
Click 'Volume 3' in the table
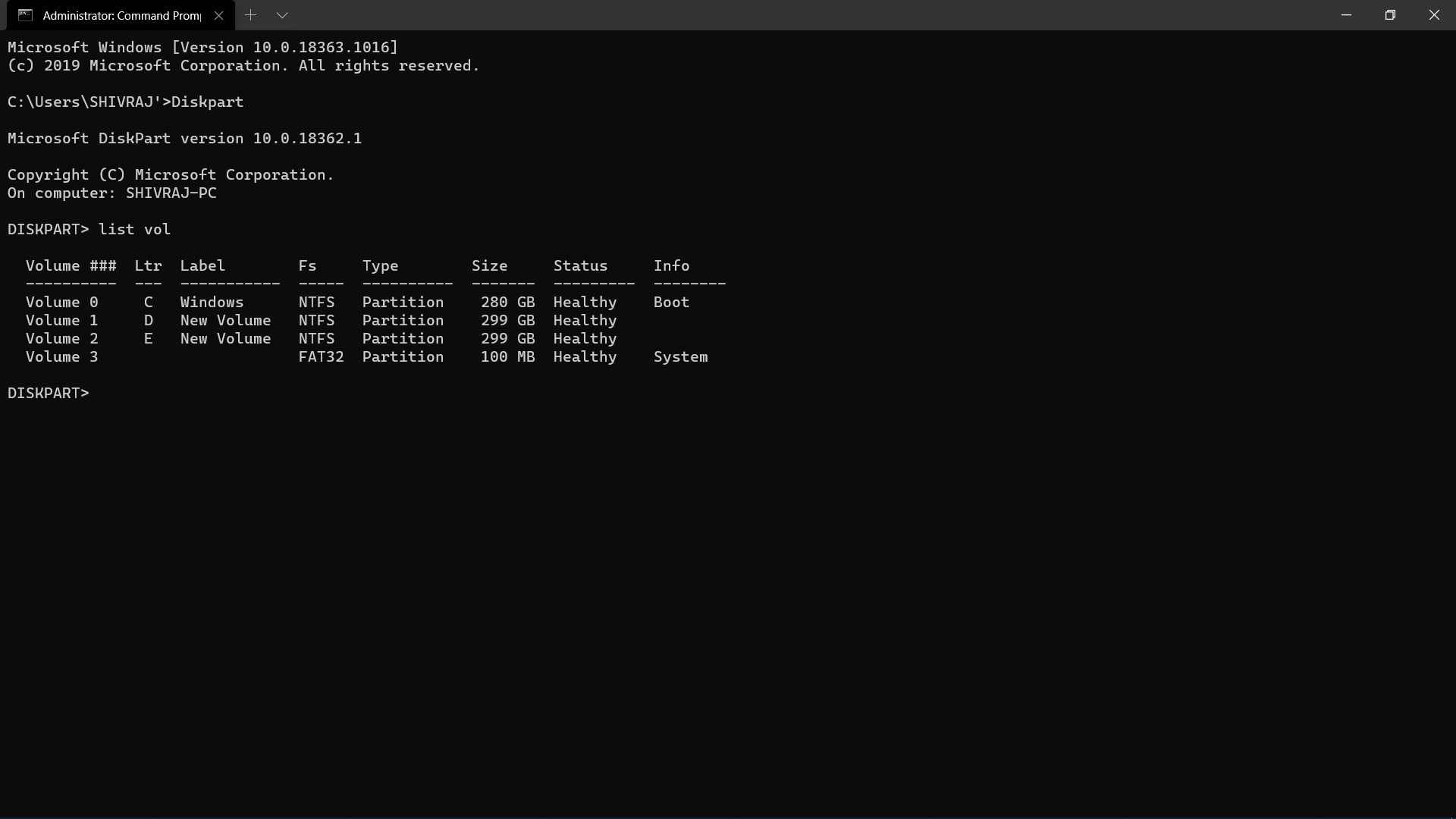click(61, 356)
